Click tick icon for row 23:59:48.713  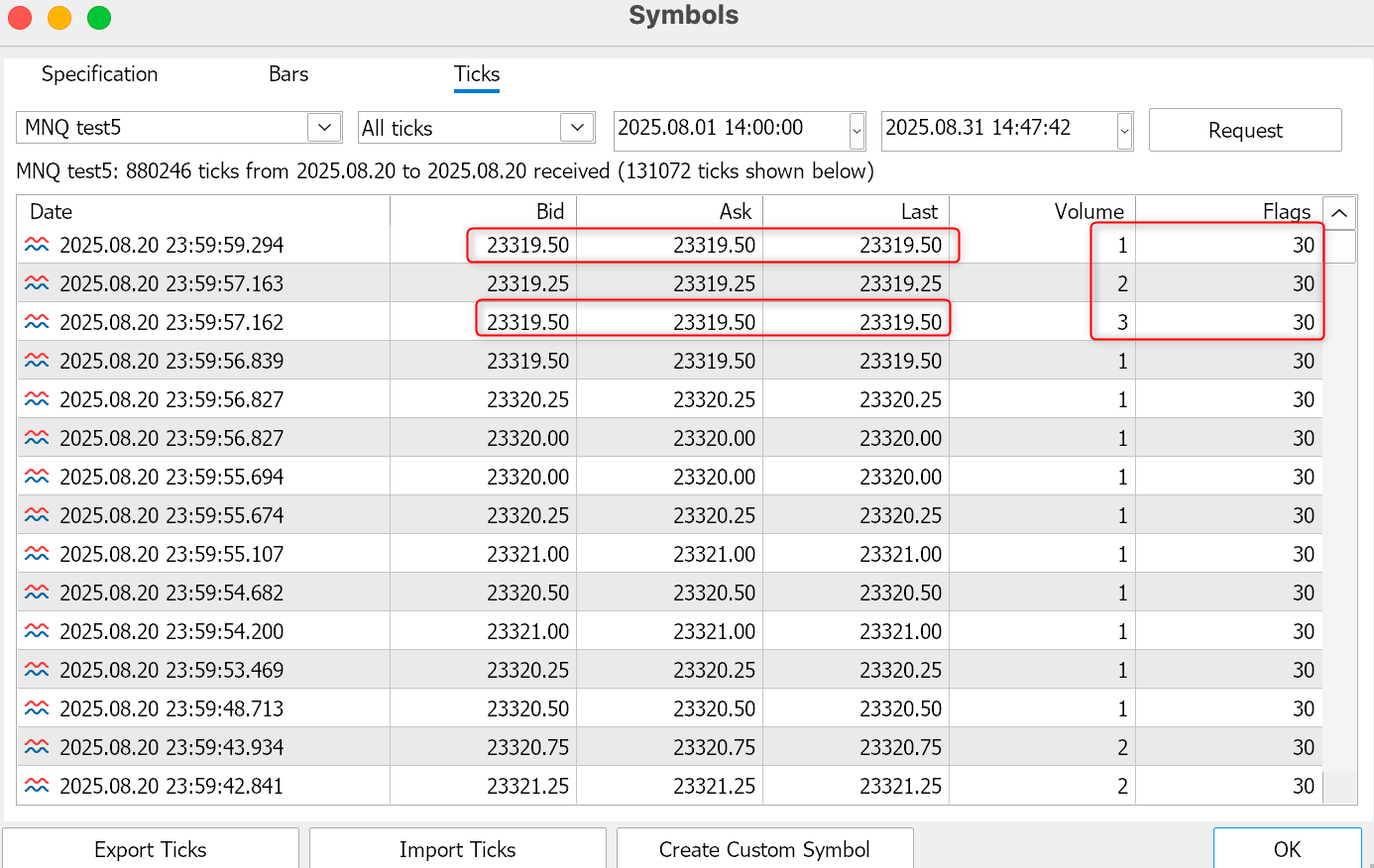tap(37, 708)
